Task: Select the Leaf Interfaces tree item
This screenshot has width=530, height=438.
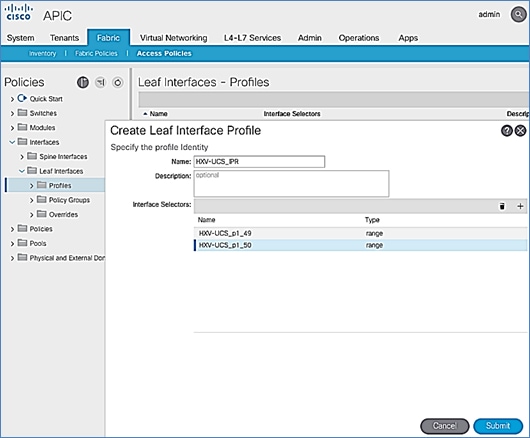Action: 61,171
